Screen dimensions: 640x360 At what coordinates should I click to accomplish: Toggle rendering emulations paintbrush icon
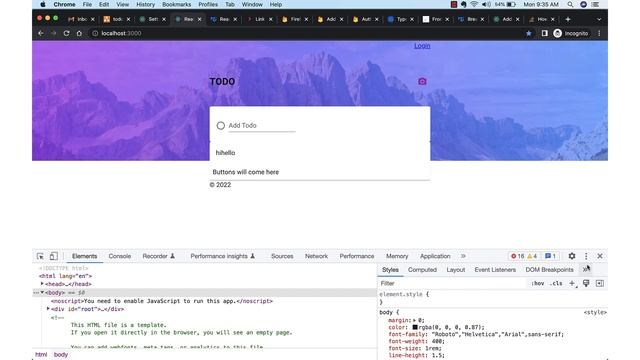pos(586,283)
